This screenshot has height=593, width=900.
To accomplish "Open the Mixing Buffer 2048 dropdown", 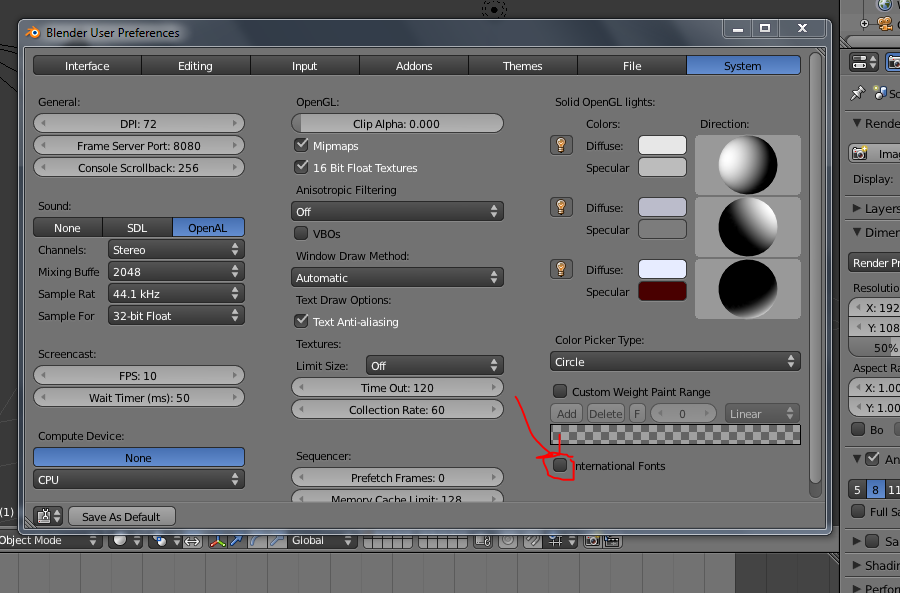I will pos(176,272).
